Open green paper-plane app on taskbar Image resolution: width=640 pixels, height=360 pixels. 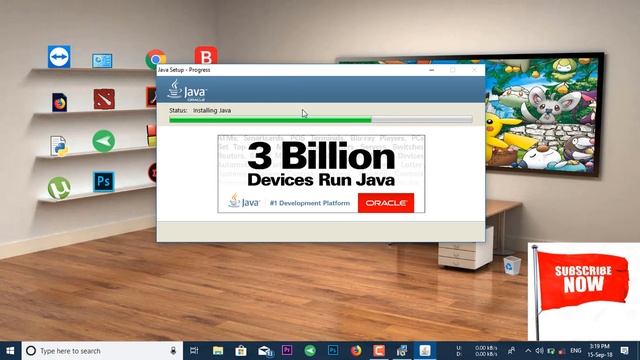[310, 351]
